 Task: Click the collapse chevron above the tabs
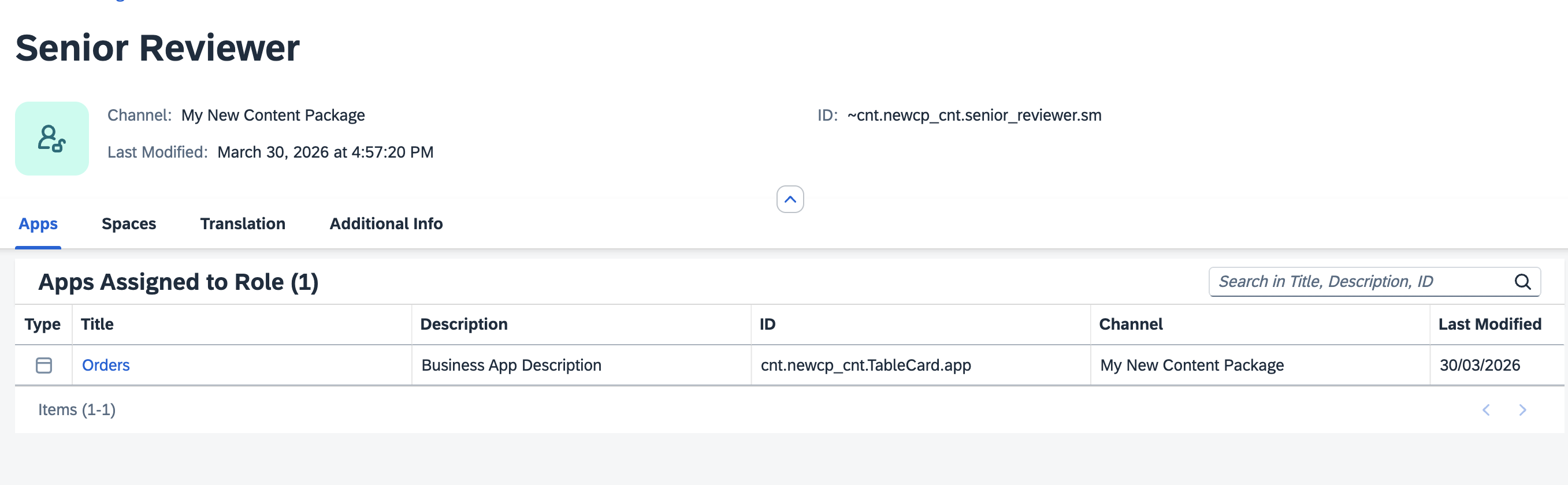791,199
